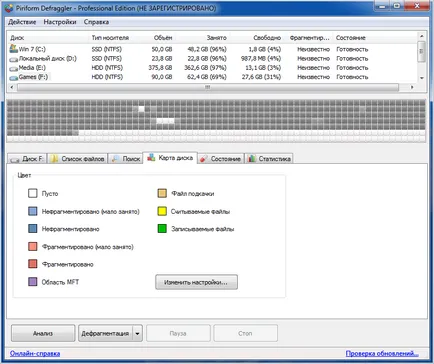Click Изменить настройки button

pos(196,282)
